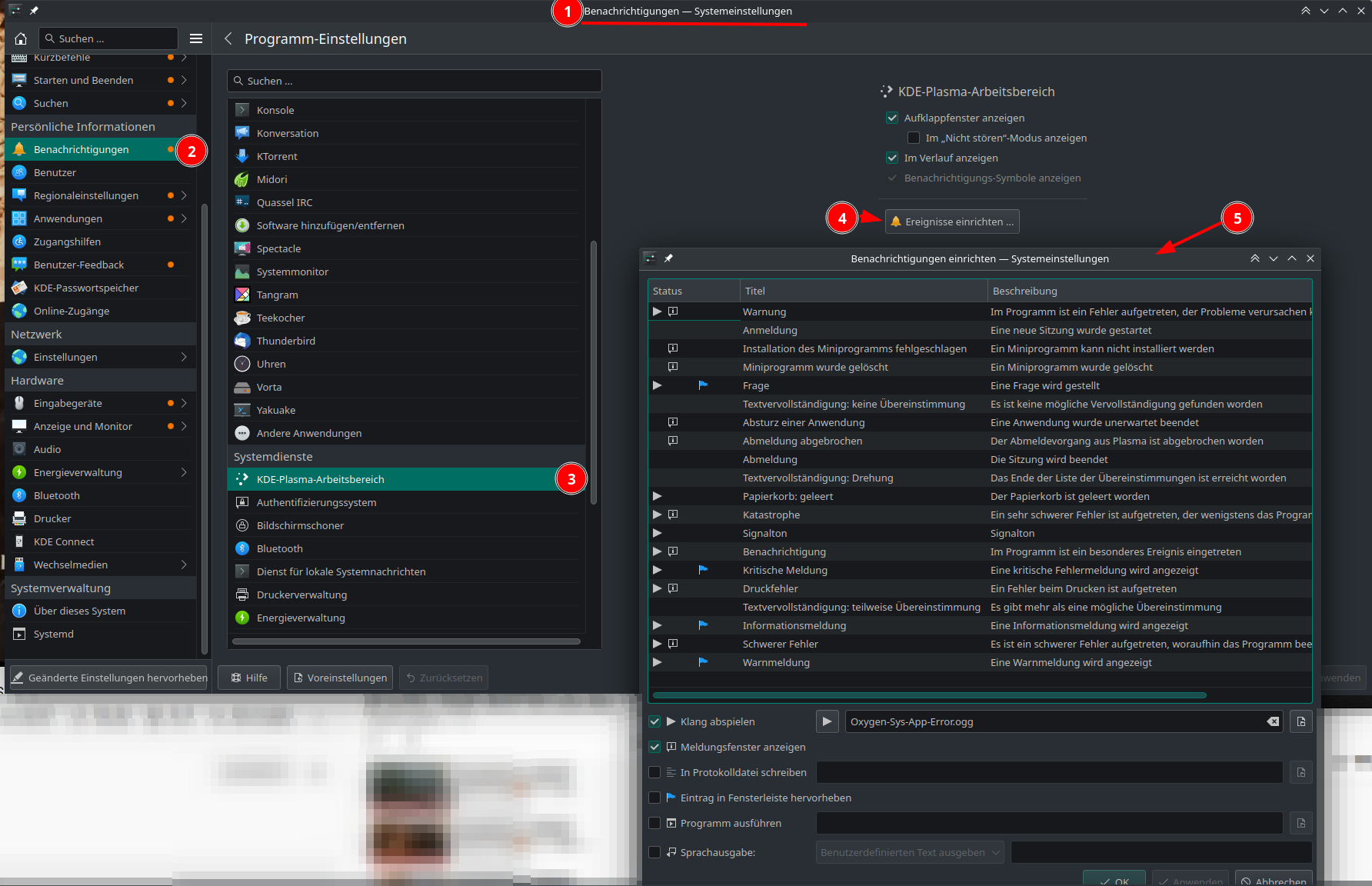Open Systemd in the Systemverwaltung section
Screen dimensions: 1372x886
100,634
